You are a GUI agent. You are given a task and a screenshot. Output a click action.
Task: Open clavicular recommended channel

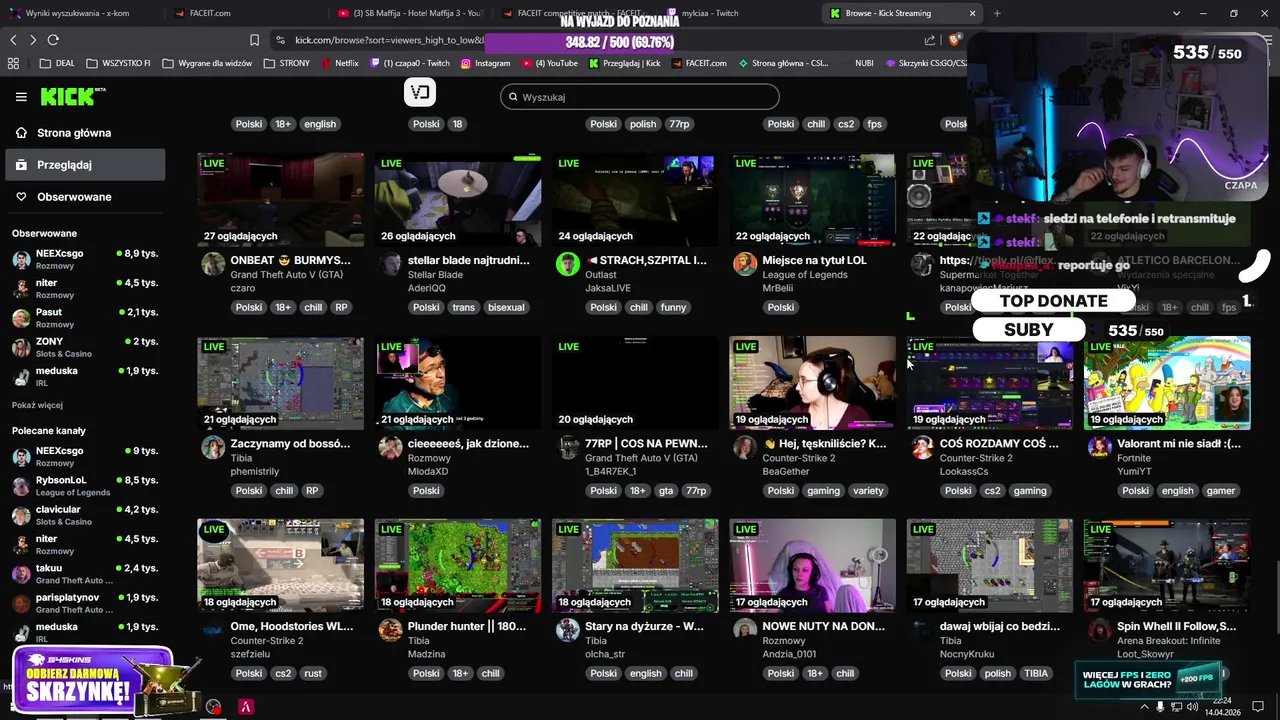point(85,515)
